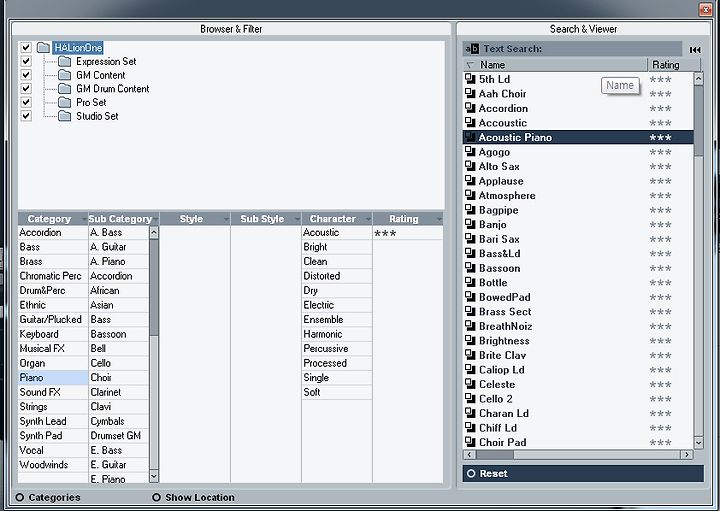The height and width of the screenshot is (511, 720).
Task: Select the Acoustic Piano preset row
Action: pyautogui.click(x=578, y=137)
